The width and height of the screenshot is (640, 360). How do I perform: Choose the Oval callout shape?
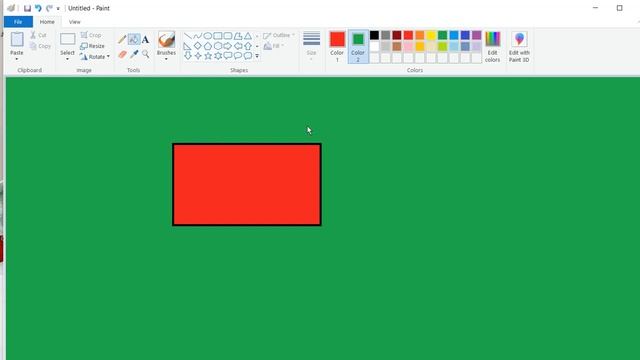click(x=238, y=56)
